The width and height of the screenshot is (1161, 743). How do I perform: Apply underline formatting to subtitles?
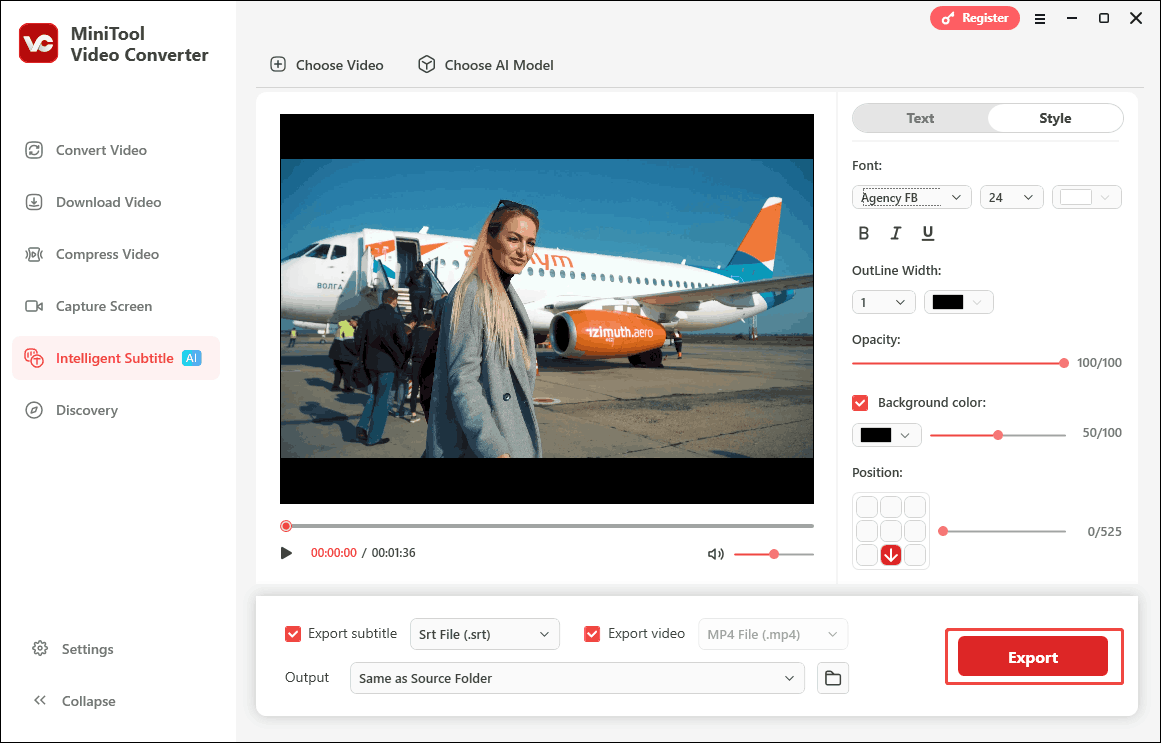click(x=927, y=233)
